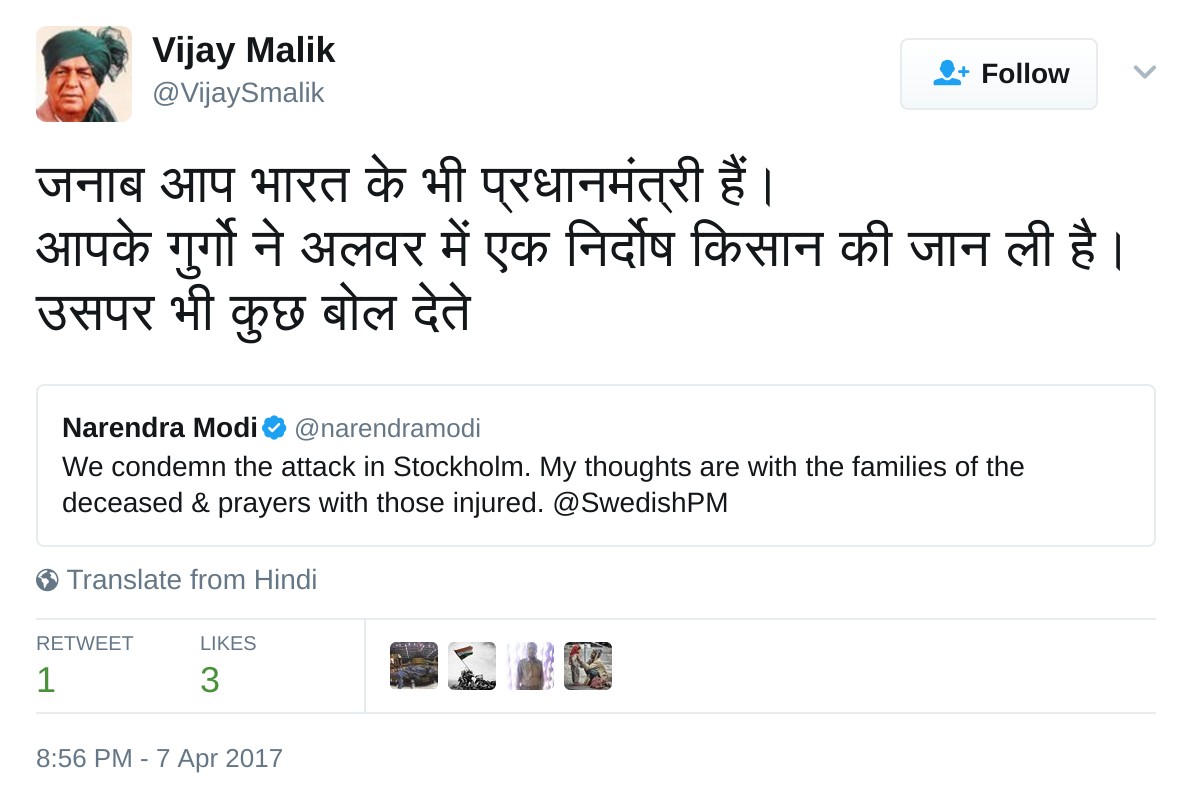Click the add-person icon on the Follow button
Image resolution: width=1202 pixels, height=807 pixels.
(950, 74)
